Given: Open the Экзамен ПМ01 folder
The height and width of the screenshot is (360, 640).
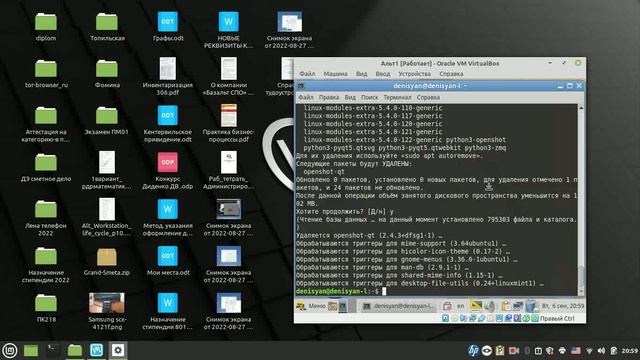Looking at the screenshot, I should (107, 116).
